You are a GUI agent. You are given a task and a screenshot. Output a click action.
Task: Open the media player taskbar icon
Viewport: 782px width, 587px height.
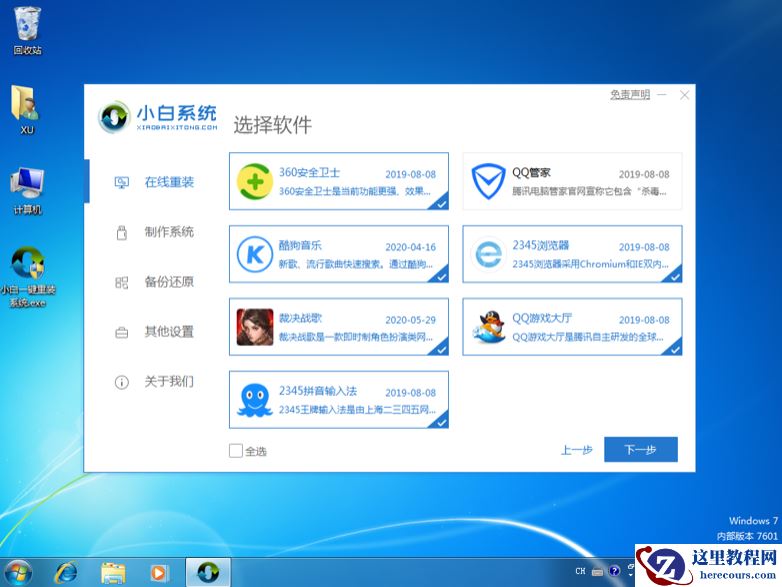[x=160, y=573]
